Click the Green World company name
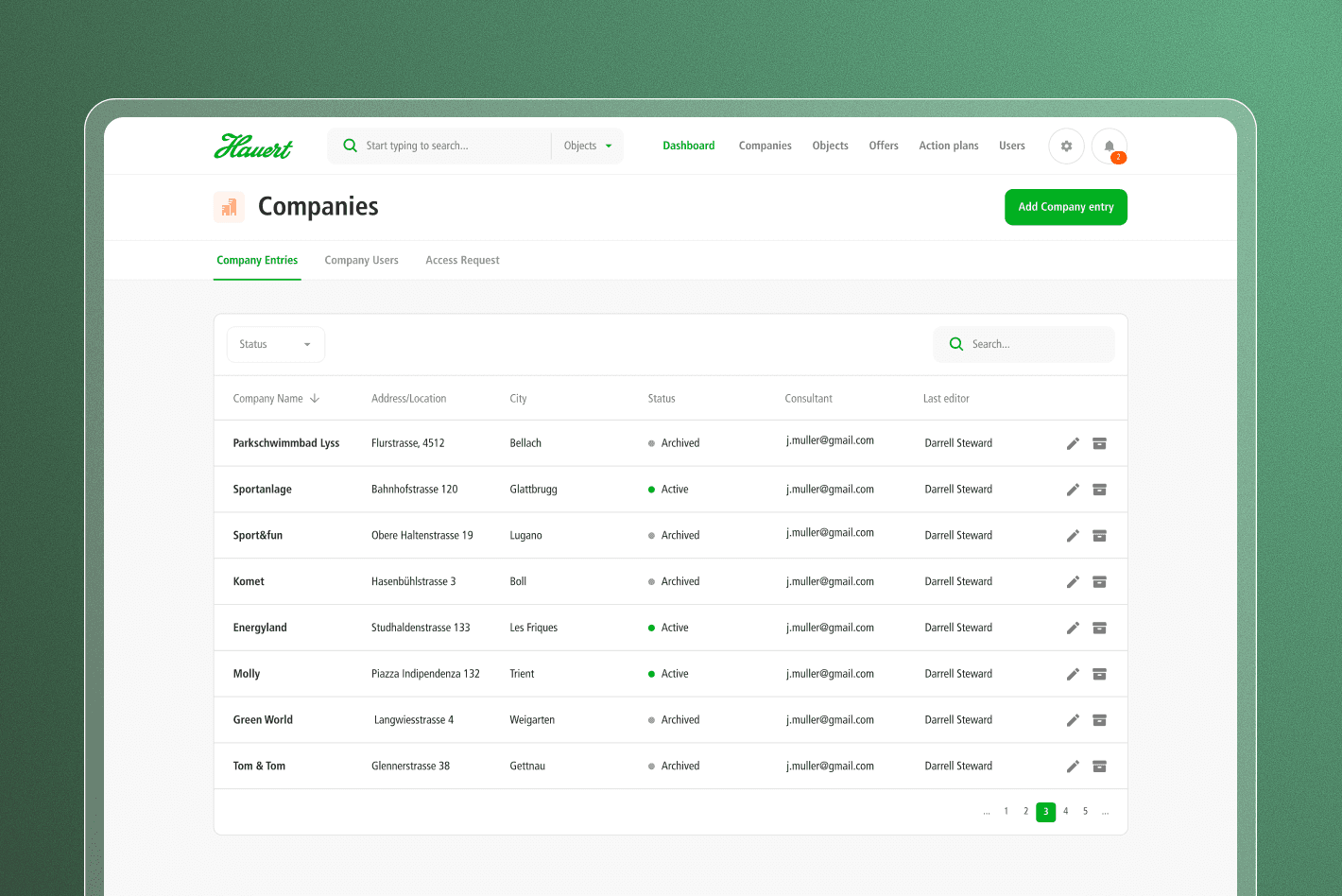The image size is (1342, 896). pos(263,720)
